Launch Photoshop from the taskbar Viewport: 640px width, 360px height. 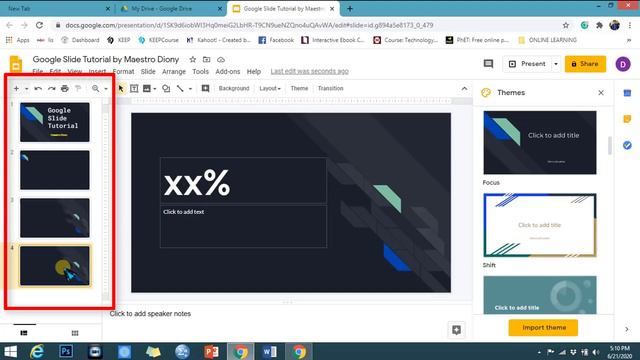tap(66, 351)
